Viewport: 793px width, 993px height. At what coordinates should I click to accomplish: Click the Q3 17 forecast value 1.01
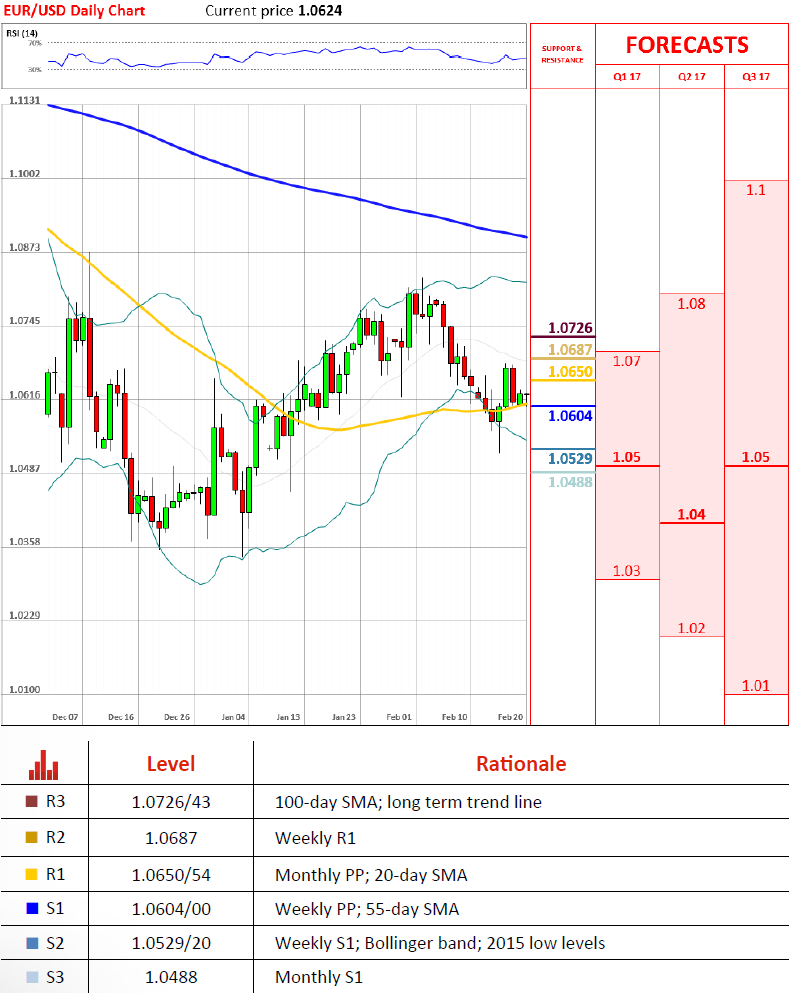756,686
